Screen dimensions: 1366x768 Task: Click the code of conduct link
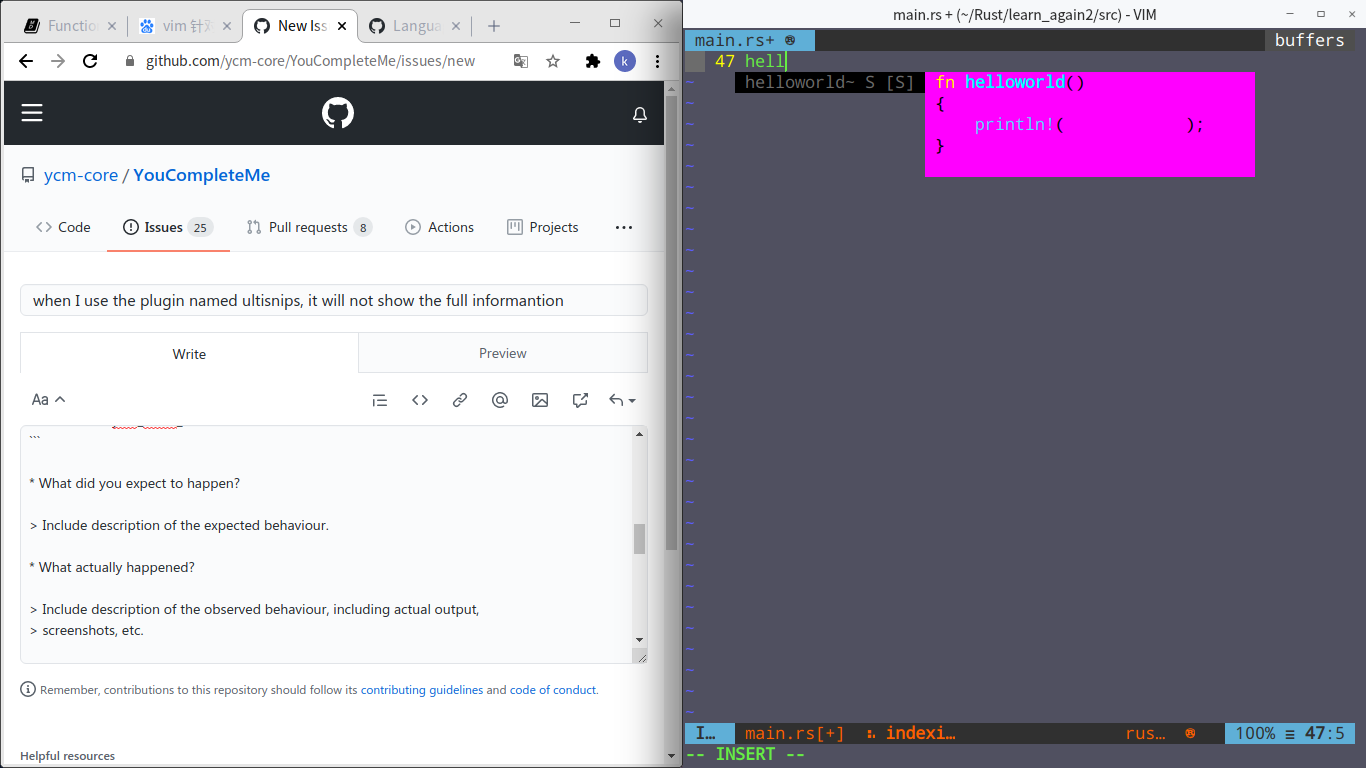pos(553,689)
